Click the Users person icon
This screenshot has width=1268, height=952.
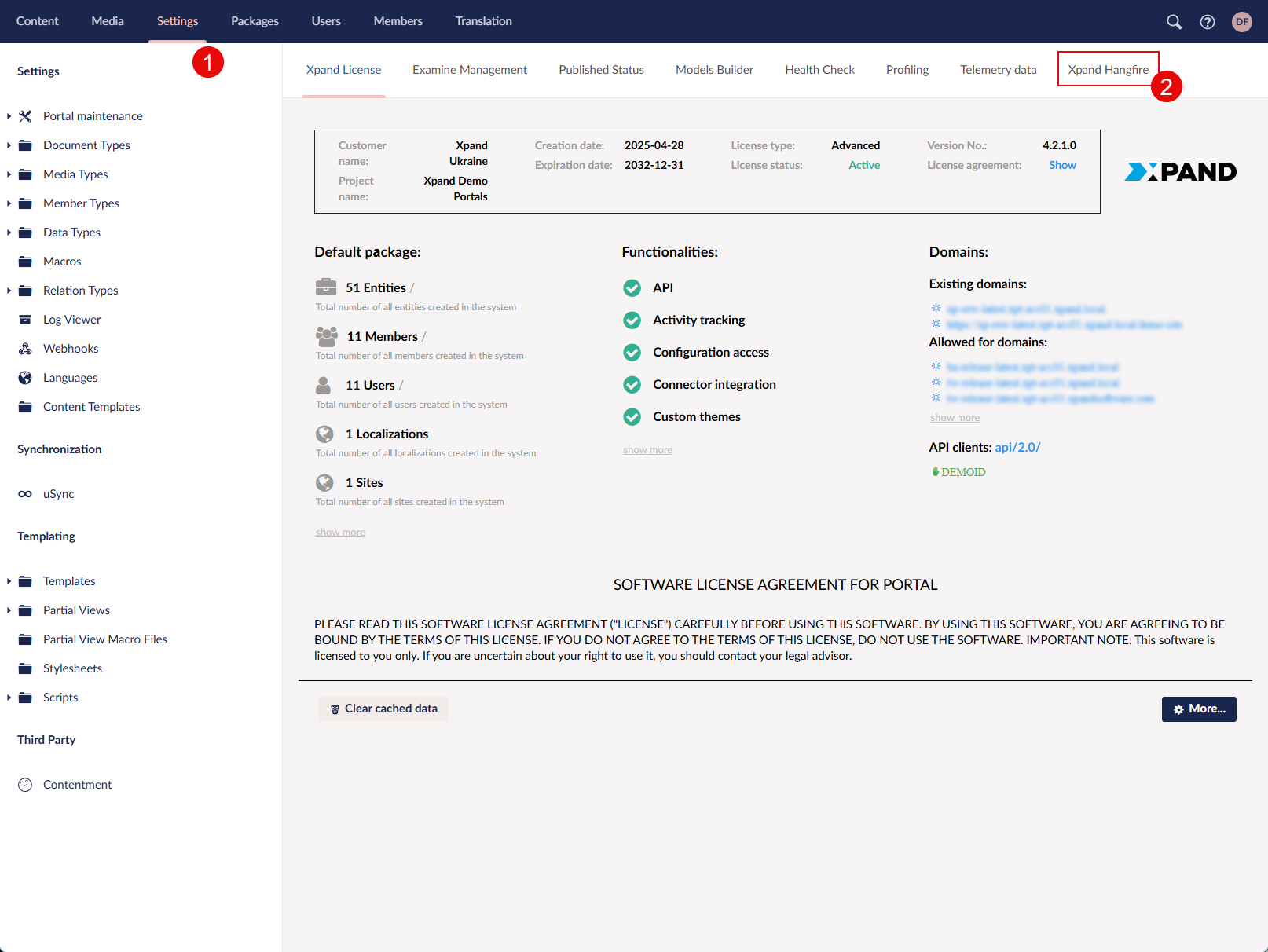click(x=324, y=385)
